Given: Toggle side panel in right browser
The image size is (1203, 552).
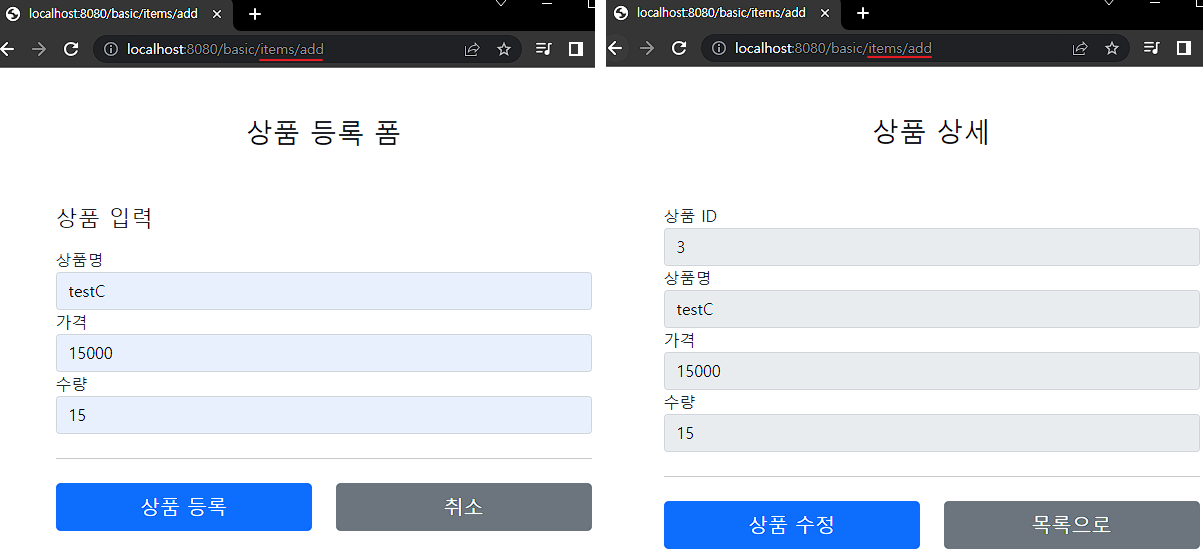Looking at the screenshot, I should pos(1184,49).
